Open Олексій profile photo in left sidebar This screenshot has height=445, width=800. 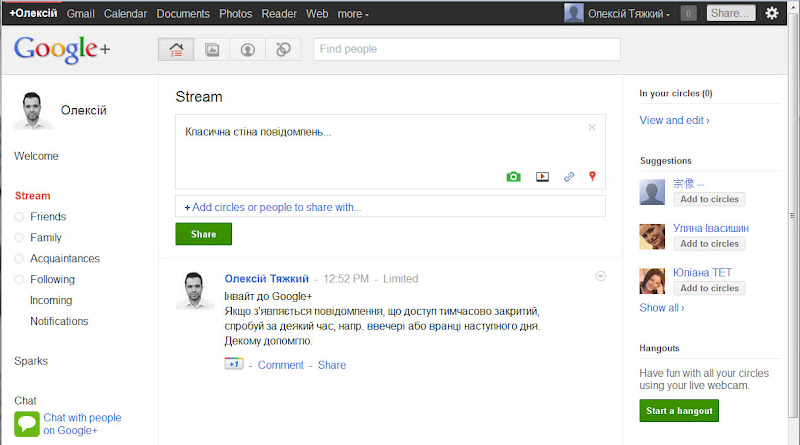click(33, 110)
